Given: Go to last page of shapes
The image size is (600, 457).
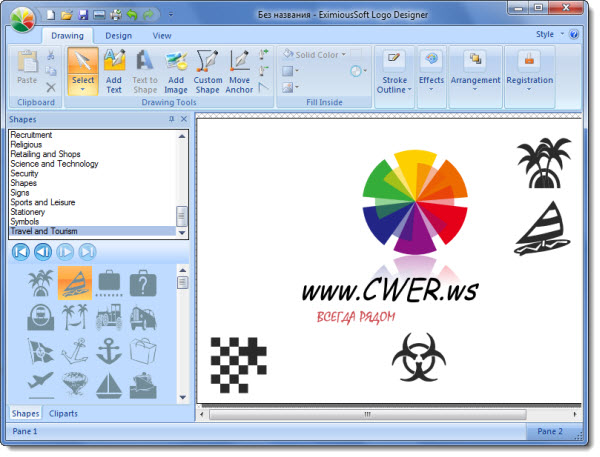Looking at the screenshot, I should [87, 252].
